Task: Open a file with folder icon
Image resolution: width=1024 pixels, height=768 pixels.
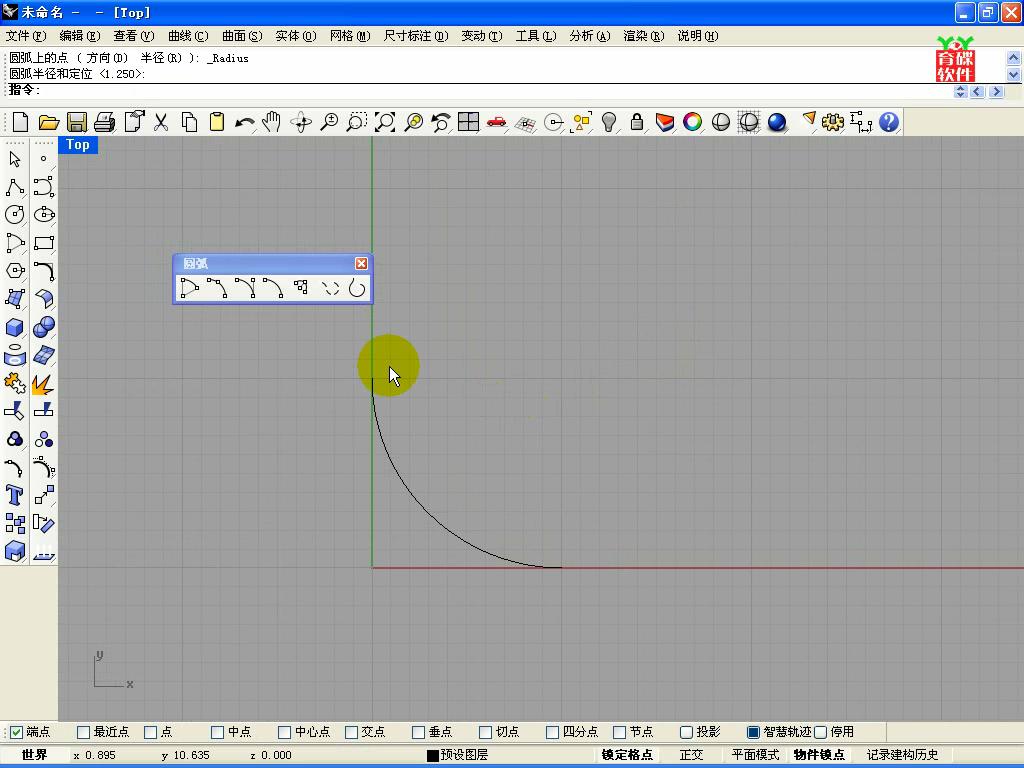Action: (49, 122)
